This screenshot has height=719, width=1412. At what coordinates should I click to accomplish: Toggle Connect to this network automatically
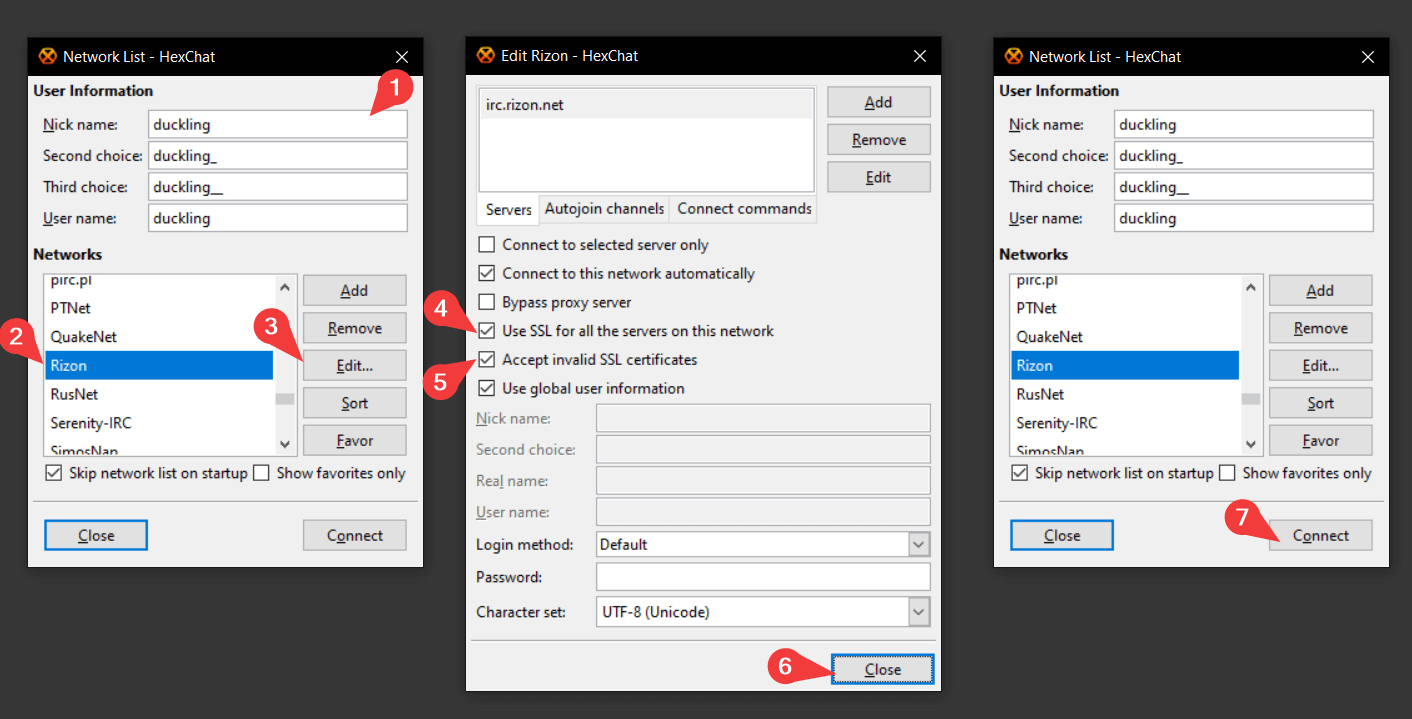[487, 273]
